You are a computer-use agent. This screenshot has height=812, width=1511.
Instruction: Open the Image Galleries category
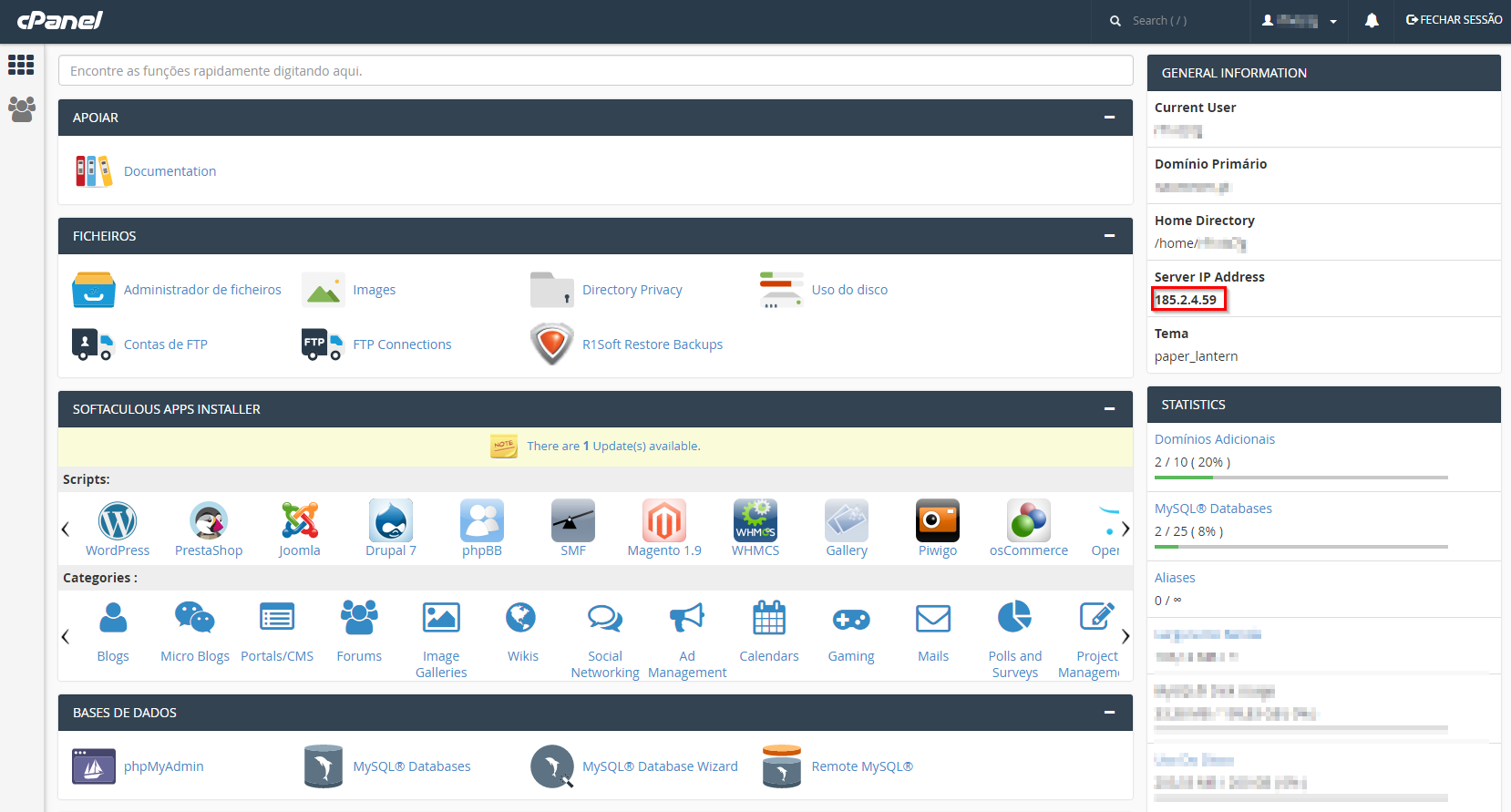coord(441,664)
